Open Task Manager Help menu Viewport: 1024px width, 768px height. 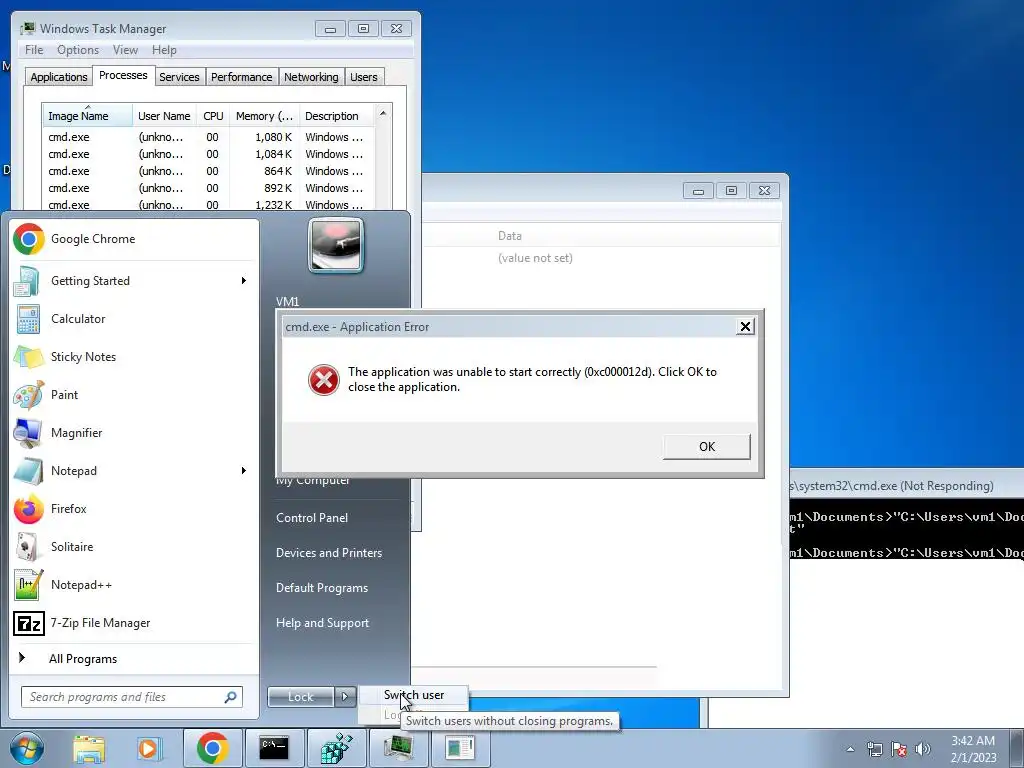coord(164,50)
